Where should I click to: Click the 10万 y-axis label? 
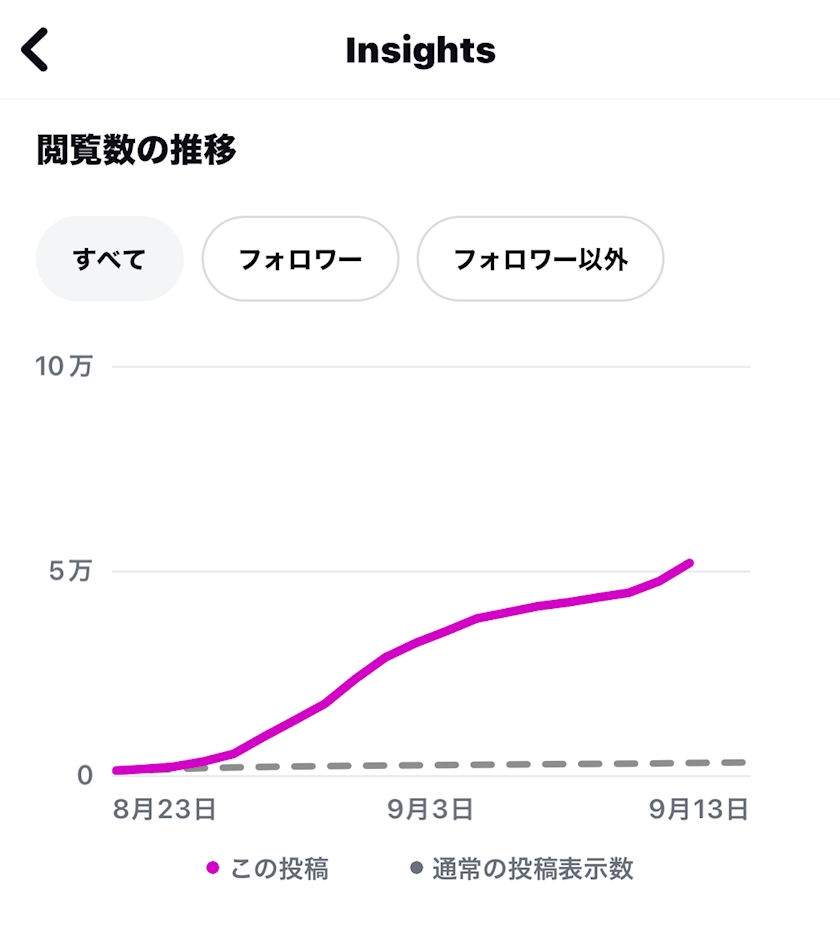point(64,366)
